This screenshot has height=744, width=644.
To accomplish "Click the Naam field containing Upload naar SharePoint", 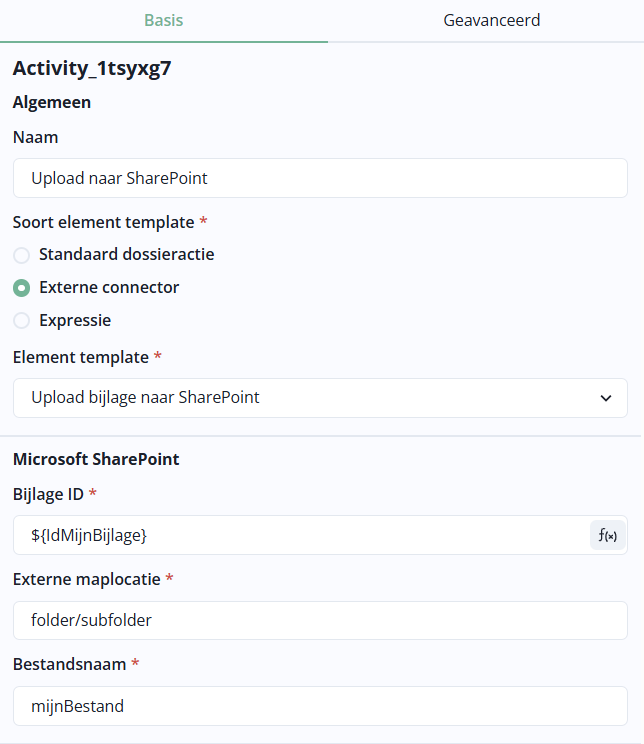I will click(x=320, y=178).
